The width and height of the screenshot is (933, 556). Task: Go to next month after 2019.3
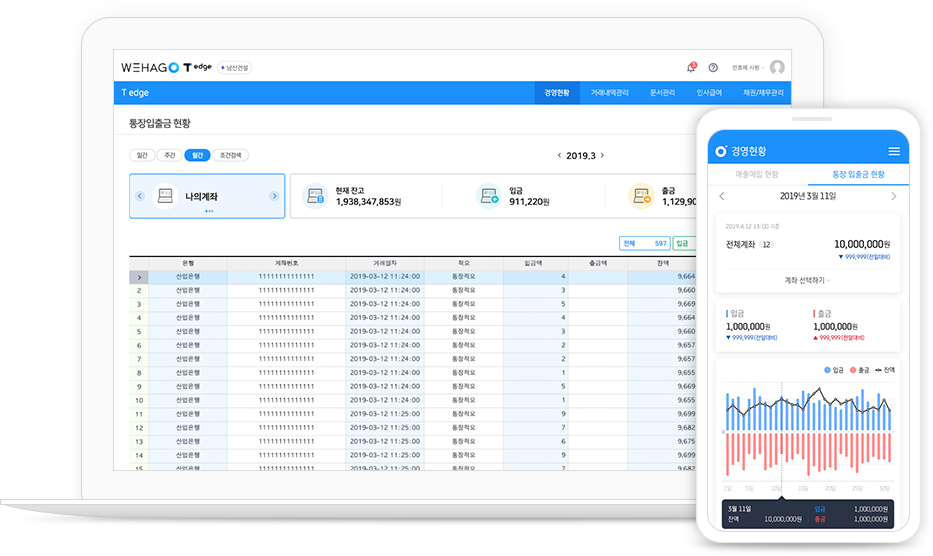[602, 156]
